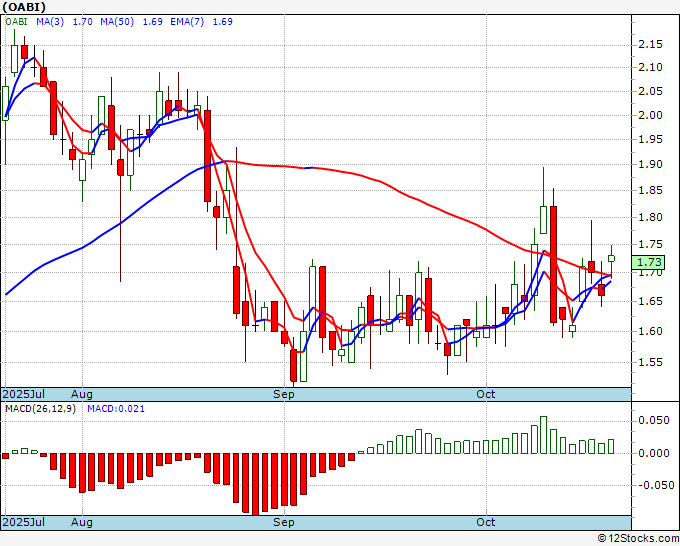The height and width of the screenshot is (546, 680).
Task: Click the (OABI) chart title
Action: [x=23, y=7]
